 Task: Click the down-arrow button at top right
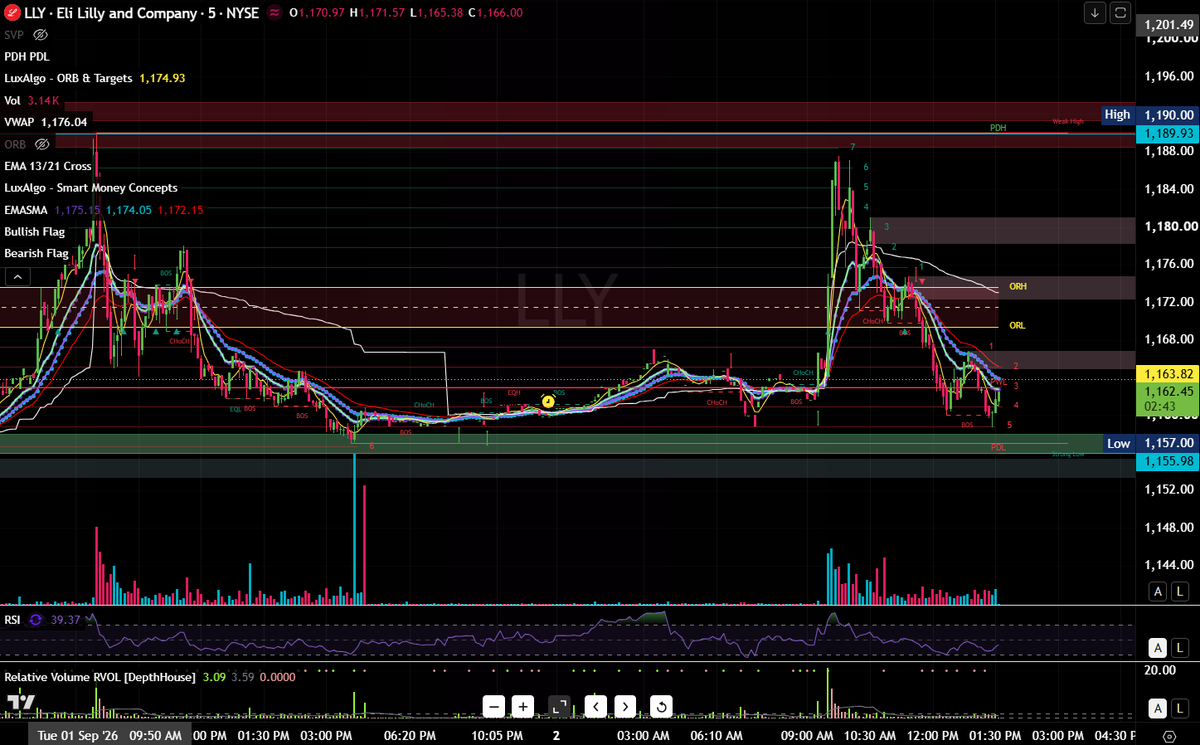click(x=1096, y=13)
